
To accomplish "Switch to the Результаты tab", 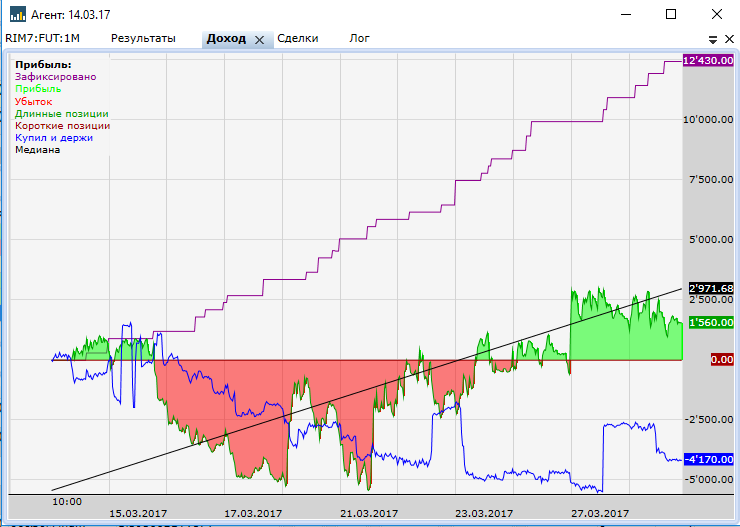I will click(x=143, y=39).
